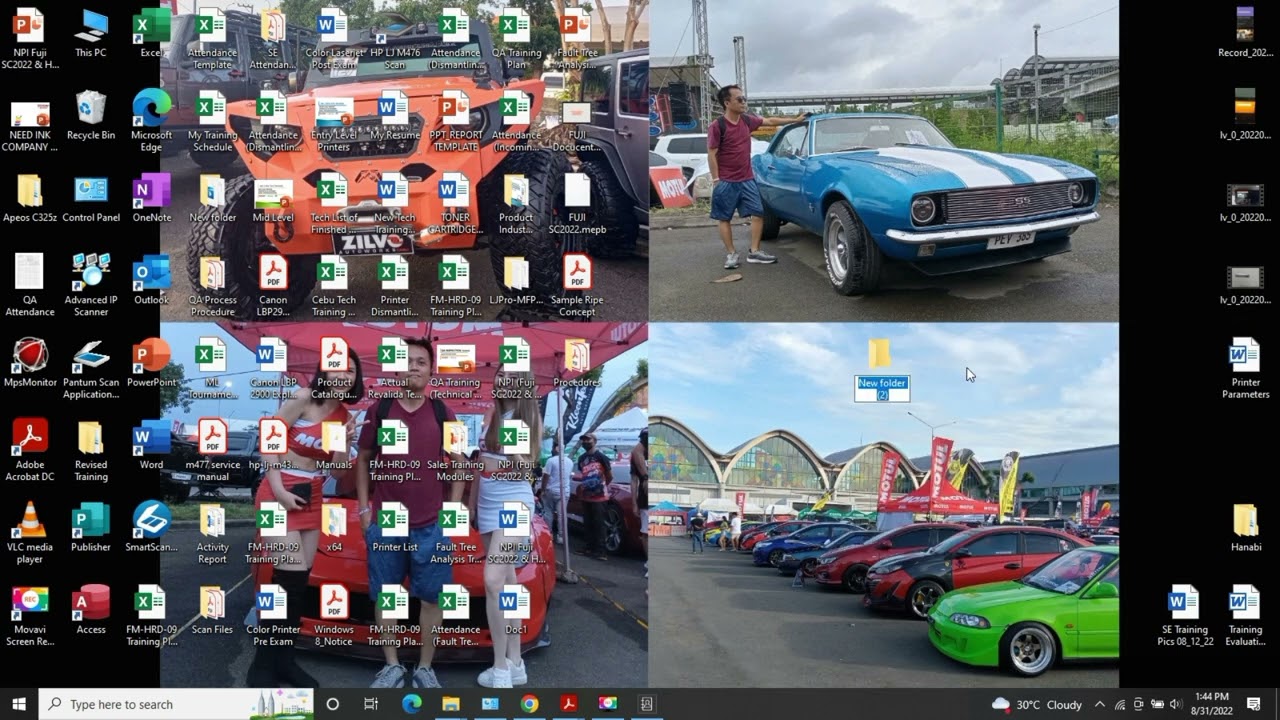Open Google Chrome from the taskbar
This screenshot has width=1280, height=720.
529,704
